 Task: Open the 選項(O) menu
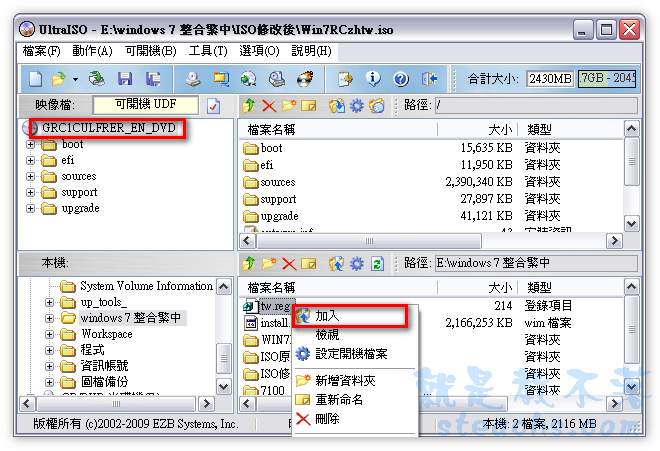tap(259, 51)
